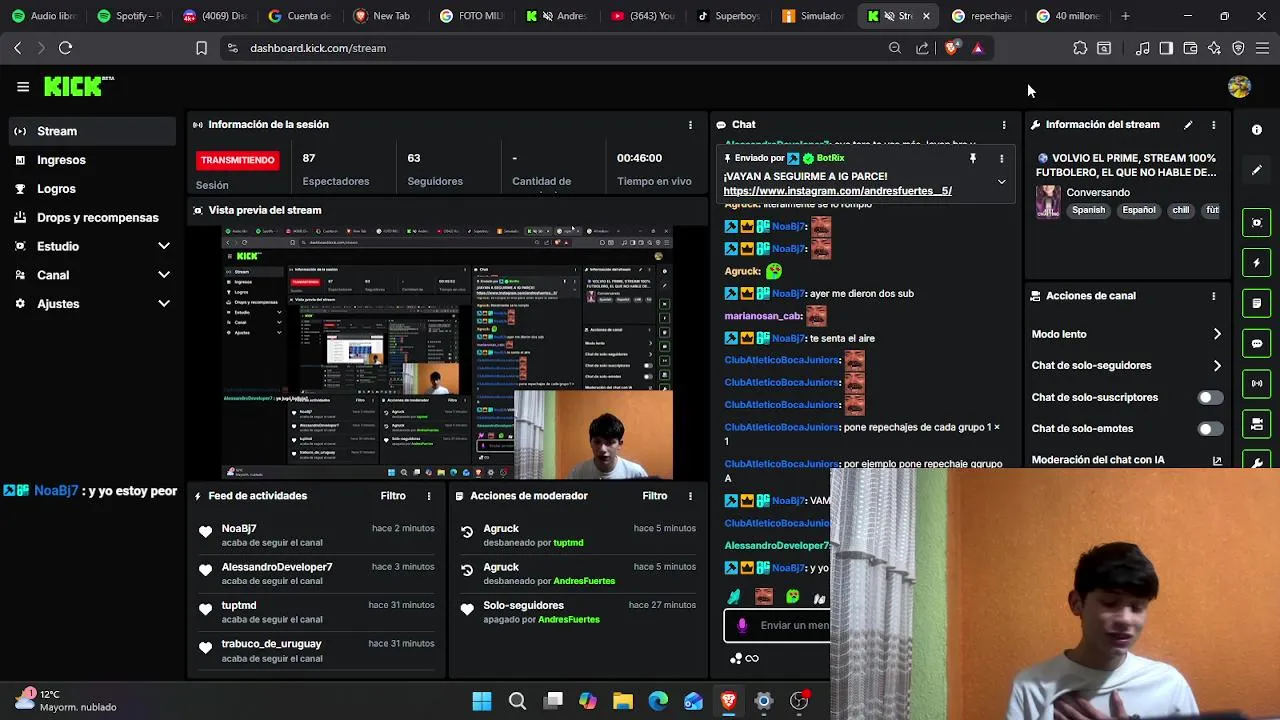
Task: Open the Kick hamburger menu
Action: click(x=23, y=87)
